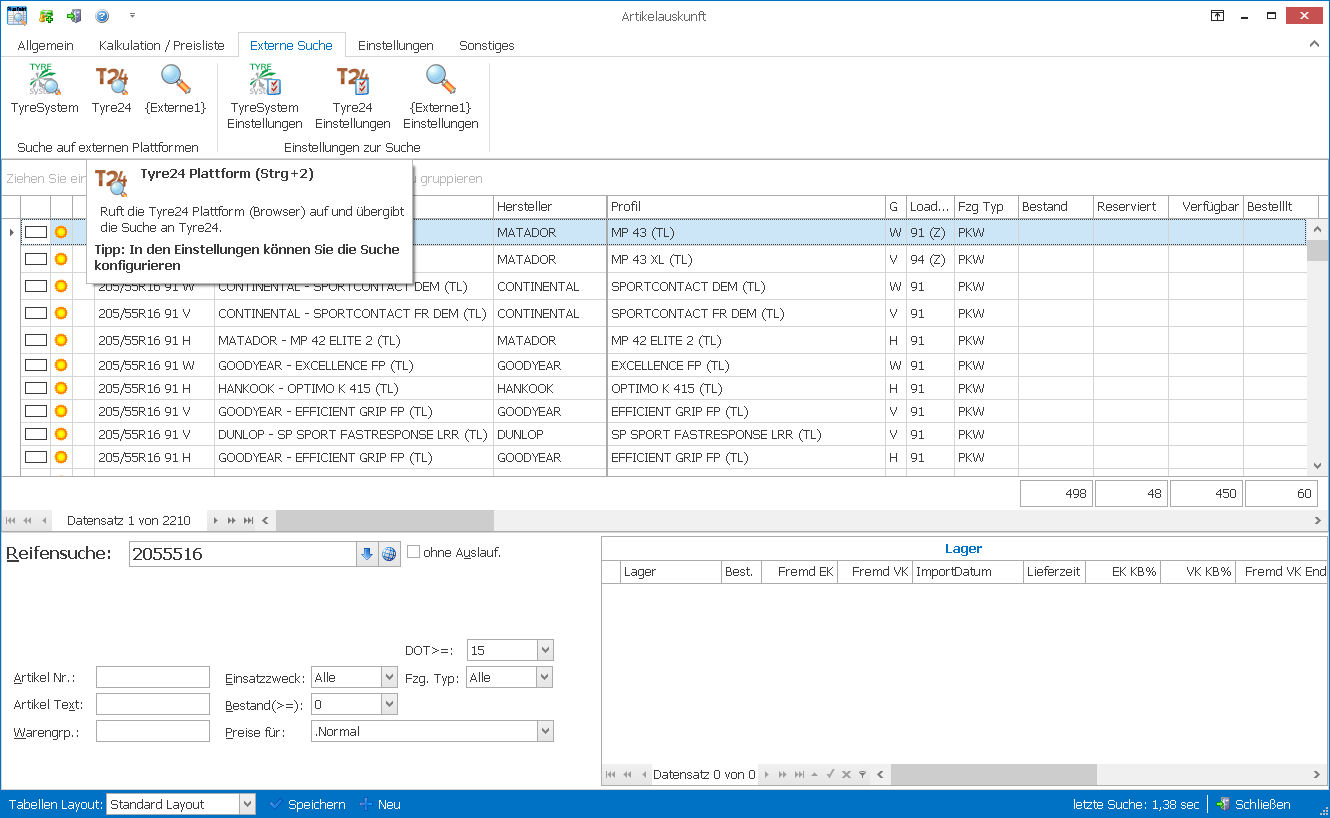Viewport: 1330px width, 818px height.
Task: Click the article grid horizontal scrollbar thumb
Action: coord(385,521)
